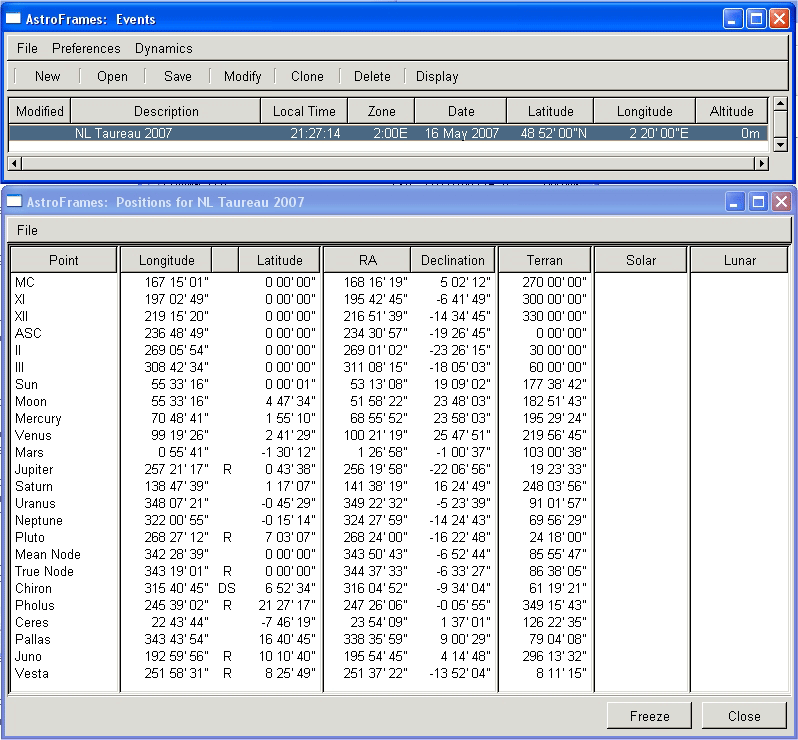The width and height of the screenshot is (798, 740).
Task: Open the Dynamics menu
Action: tap(163, 48)
